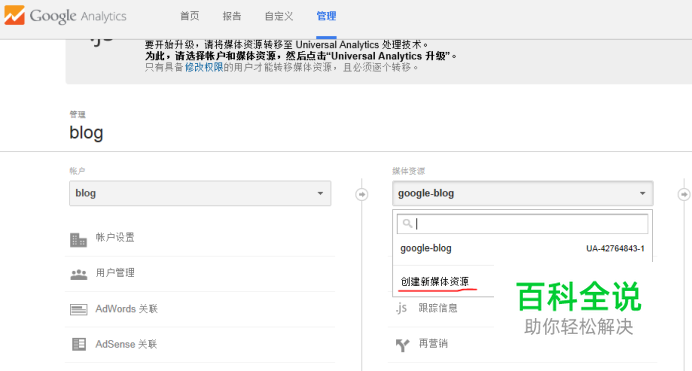Click the UA-42764843-1 tracking ID
This screenshot has height=371, width=692.
click(x=615, y=249)
